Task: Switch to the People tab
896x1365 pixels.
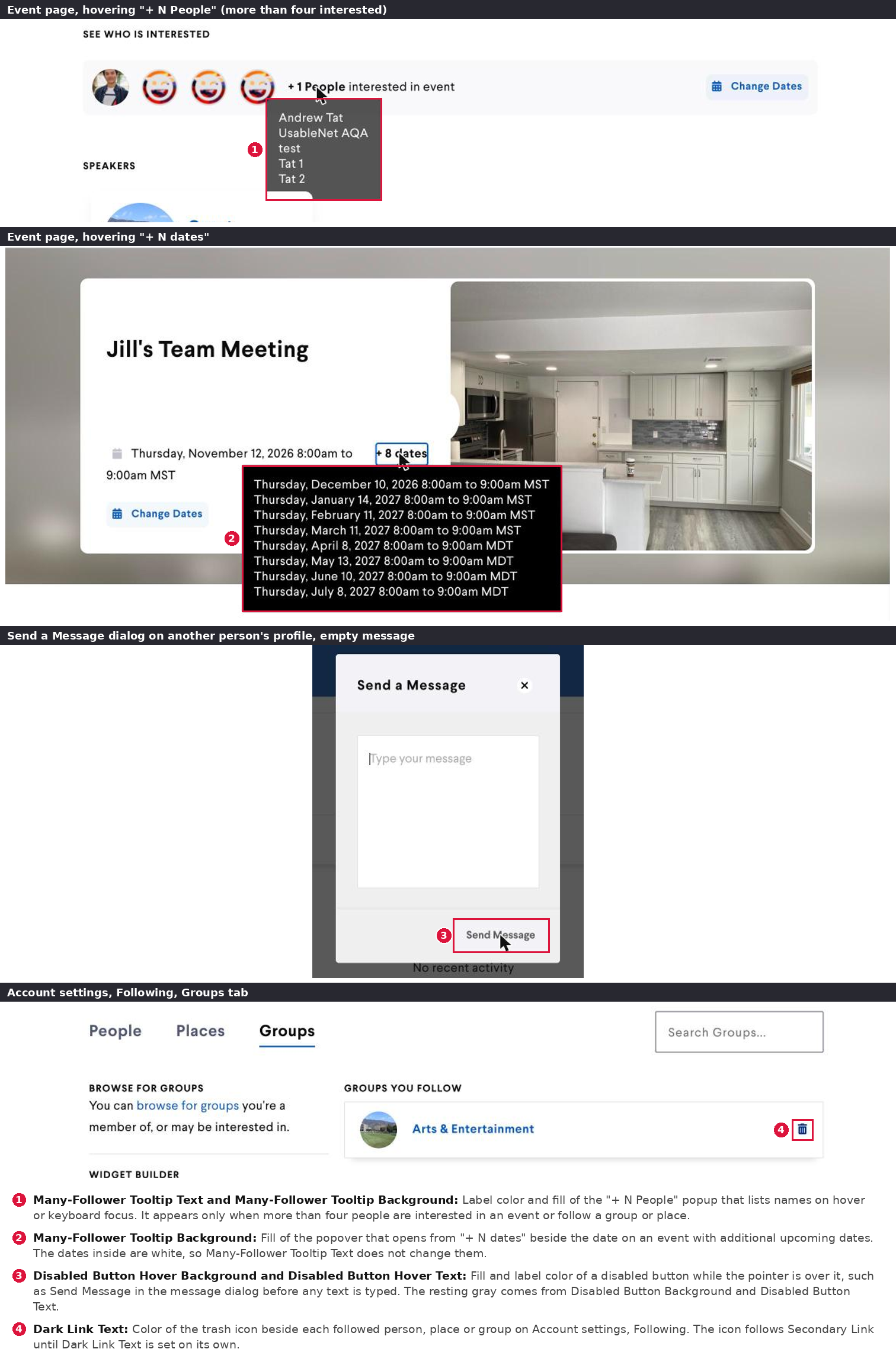Action: 116,1031
